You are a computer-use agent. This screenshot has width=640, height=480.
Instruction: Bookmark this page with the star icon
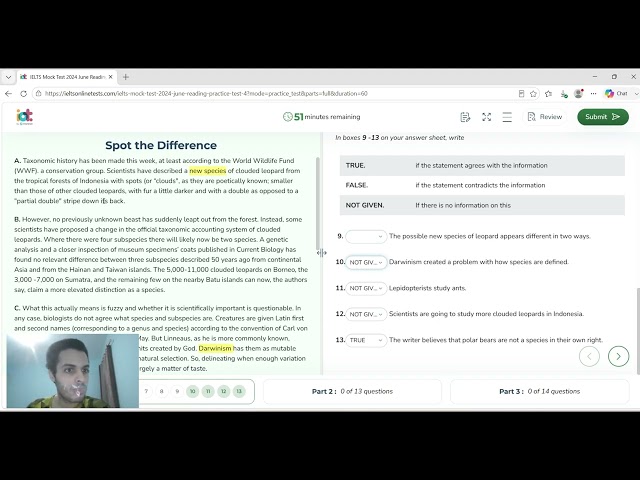click(533, 93)
